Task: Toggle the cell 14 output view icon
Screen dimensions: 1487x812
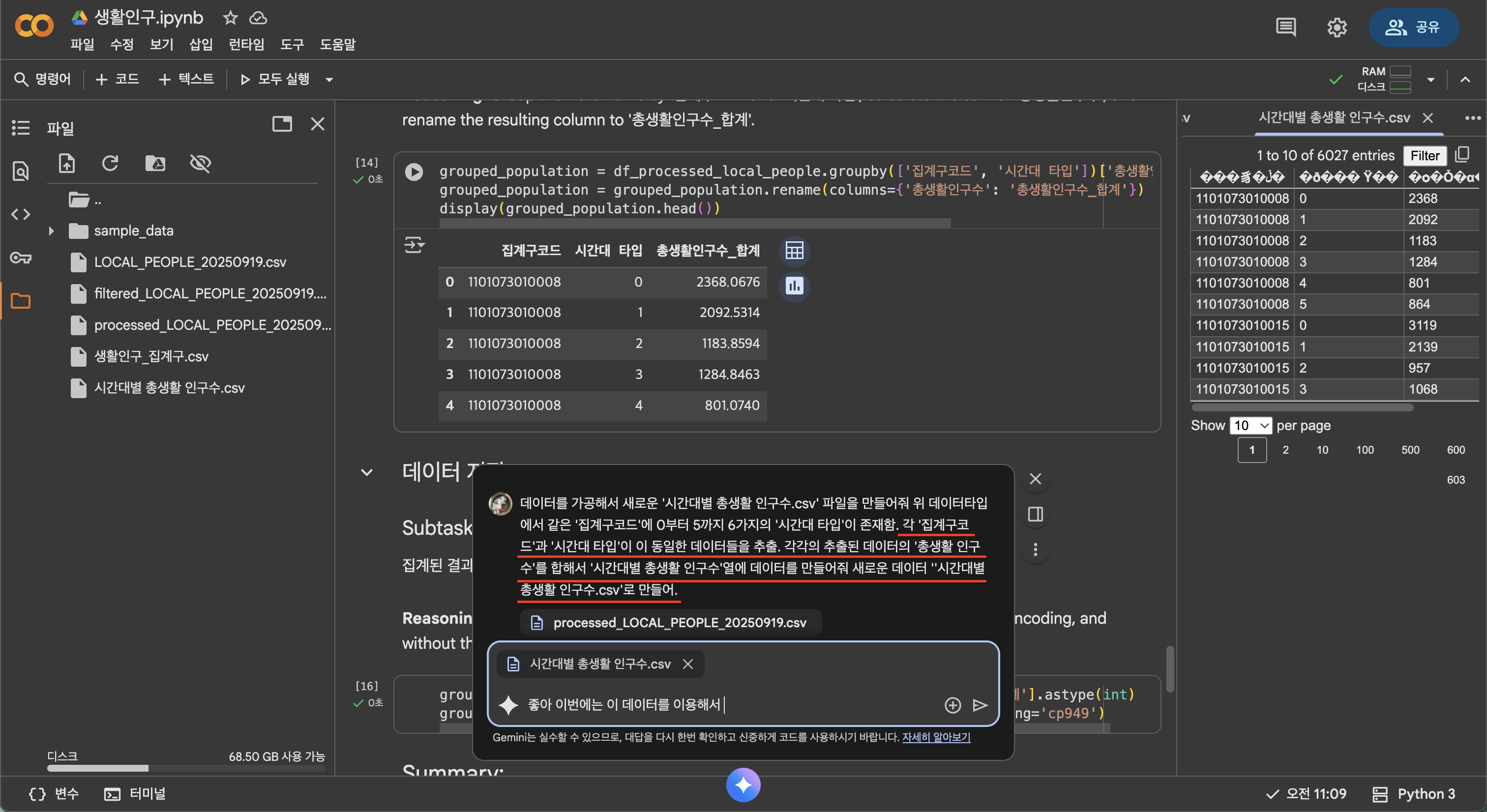Action: [x=414, y=245]
